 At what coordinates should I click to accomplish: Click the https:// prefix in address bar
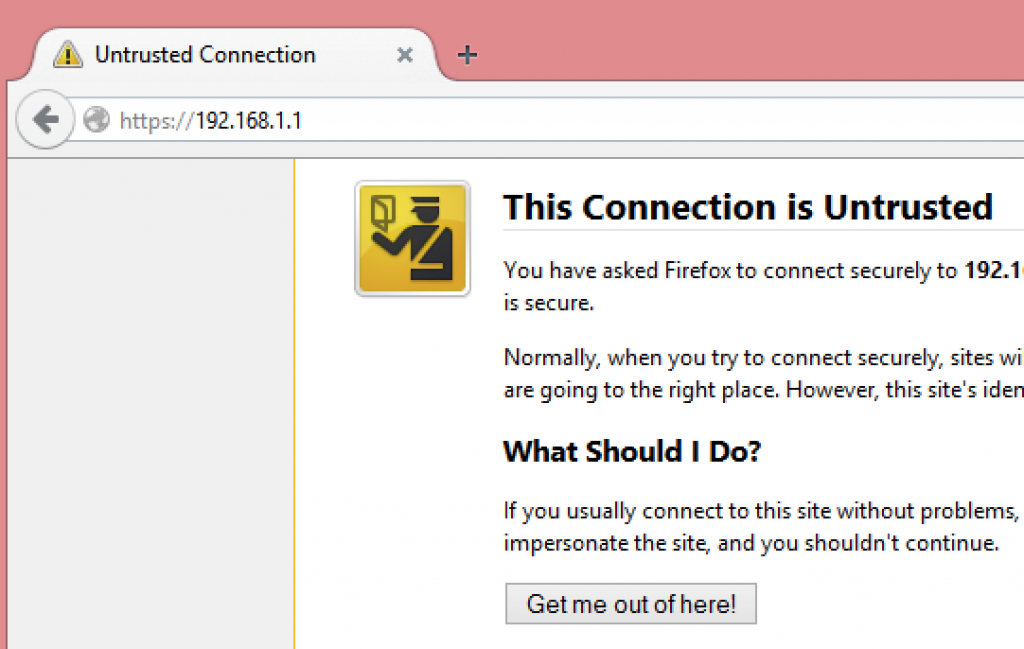pyautogui.click(x=157, y=121)
